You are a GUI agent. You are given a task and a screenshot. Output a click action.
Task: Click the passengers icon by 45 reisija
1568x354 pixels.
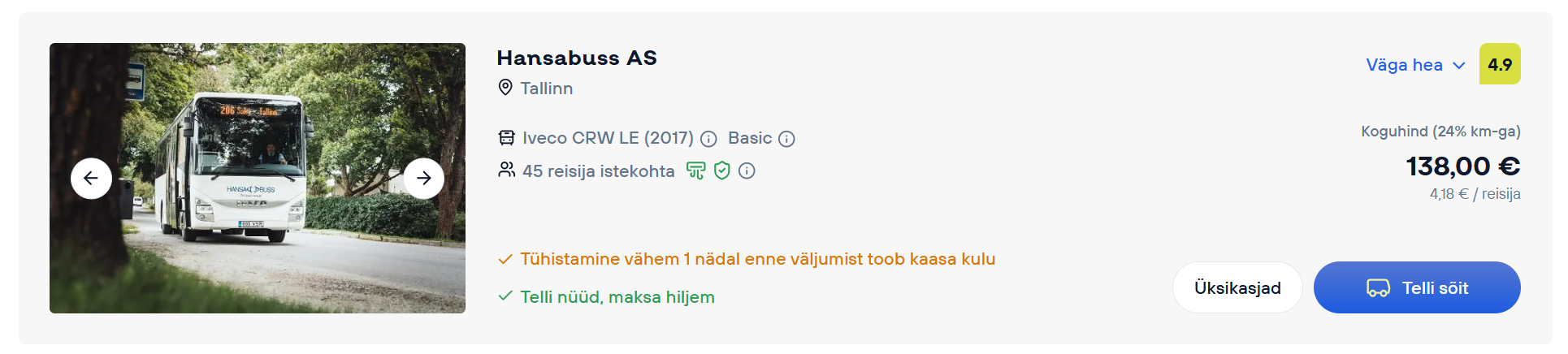(506, 170)
